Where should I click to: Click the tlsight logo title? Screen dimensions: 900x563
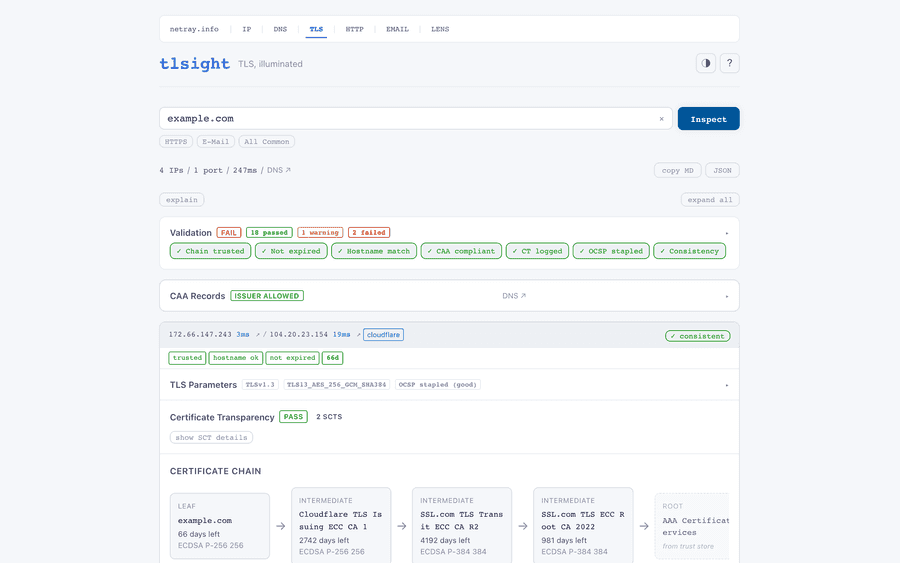tap(195, 63)
